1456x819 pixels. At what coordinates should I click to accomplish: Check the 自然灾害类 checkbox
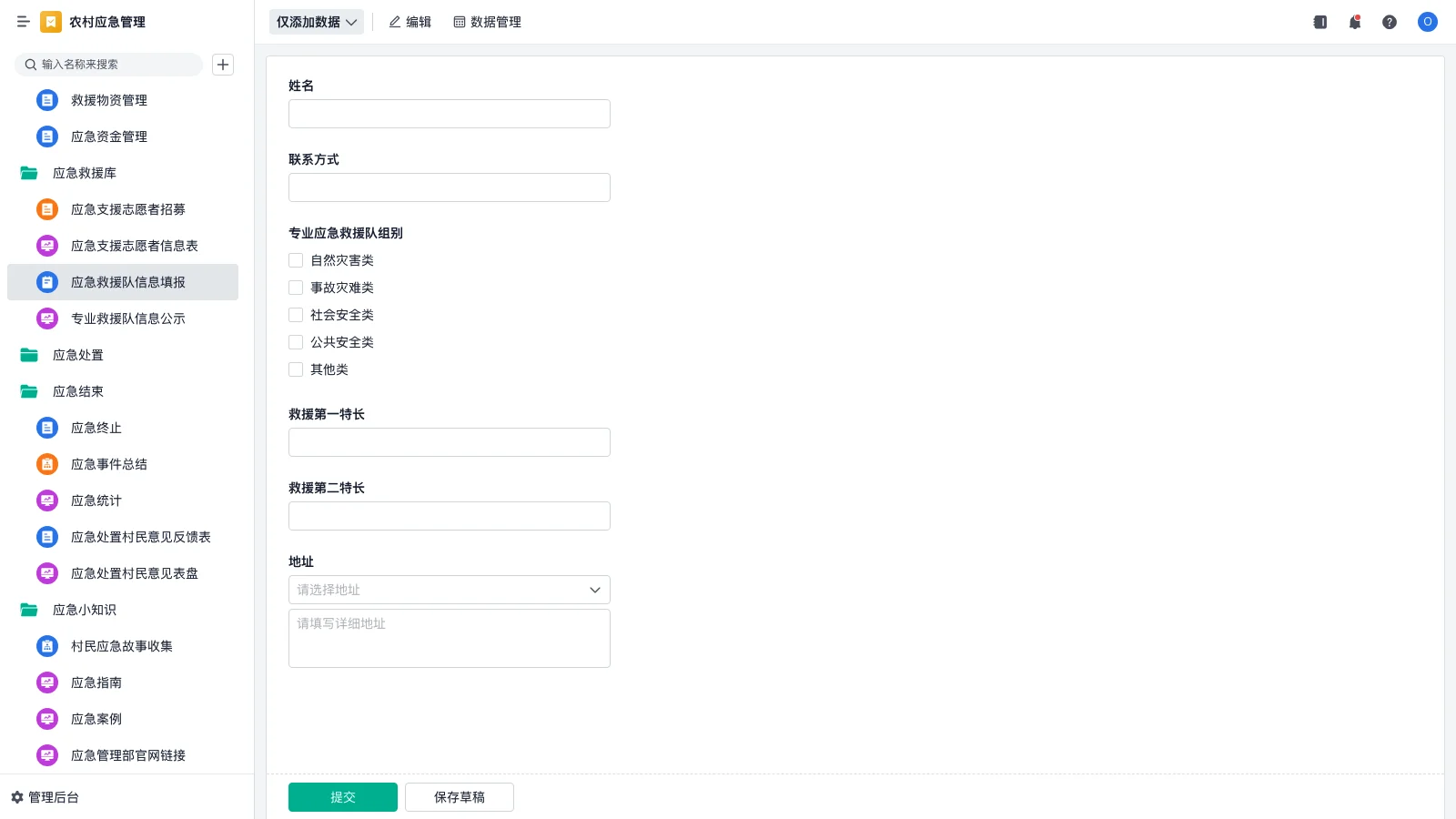click(296, 260)
